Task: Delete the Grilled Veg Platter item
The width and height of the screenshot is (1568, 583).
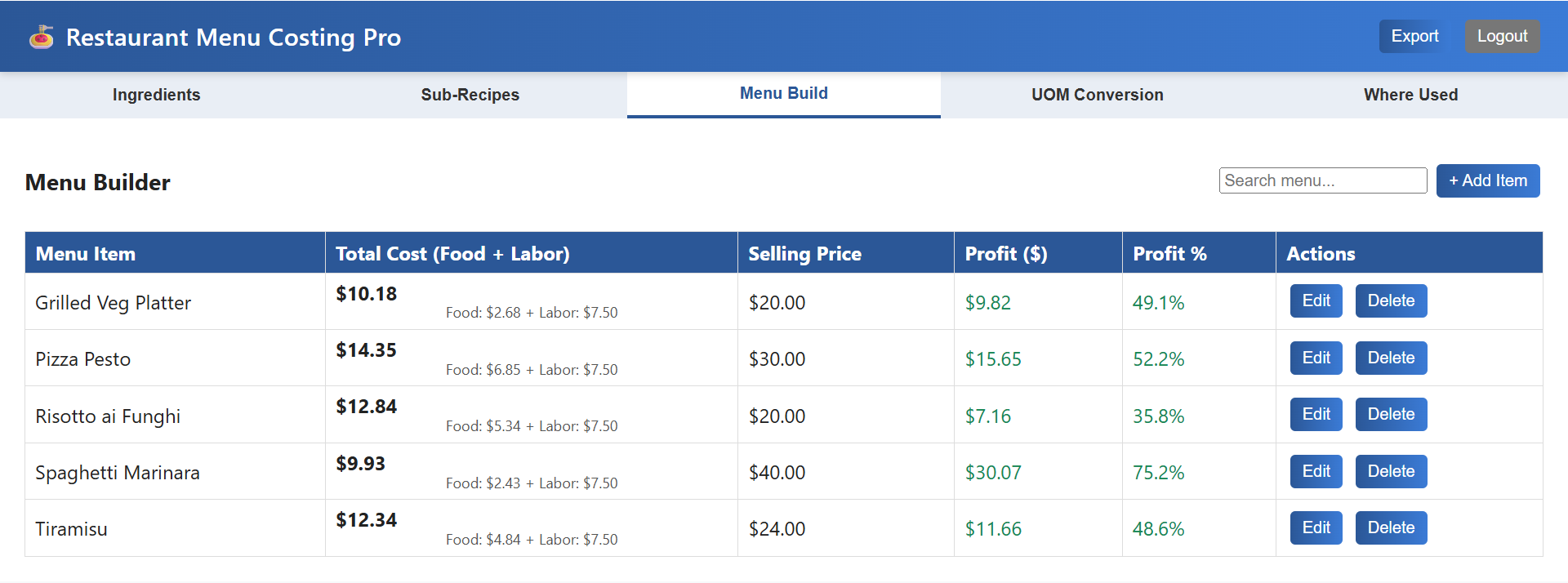Action: pos(1391,300)
